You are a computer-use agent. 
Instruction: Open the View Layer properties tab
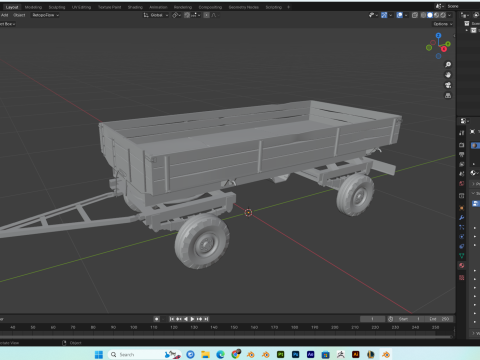click(462, 164)
